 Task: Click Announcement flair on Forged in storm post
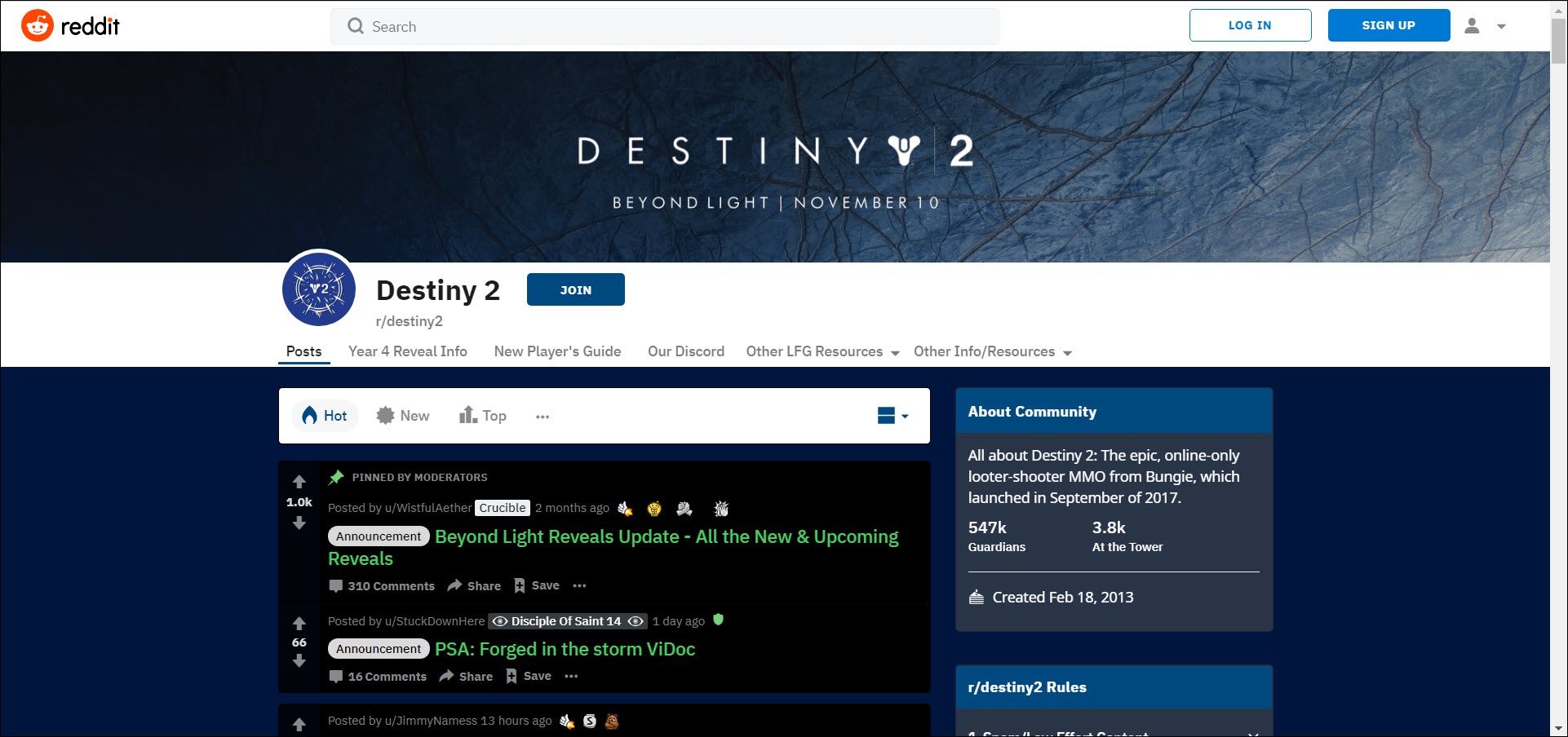[x=379, y=649]
